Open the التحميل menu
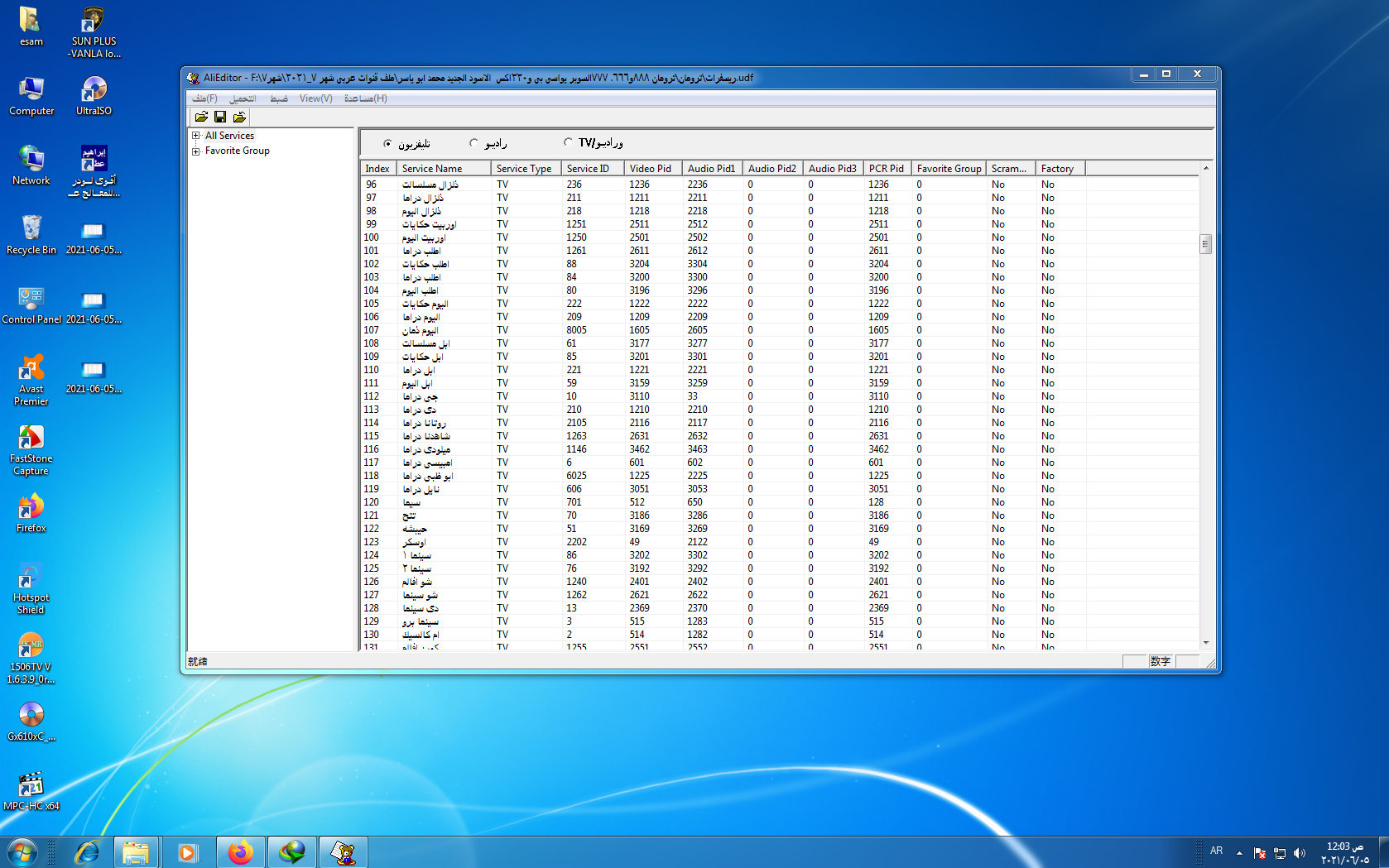 click(243, 98)
